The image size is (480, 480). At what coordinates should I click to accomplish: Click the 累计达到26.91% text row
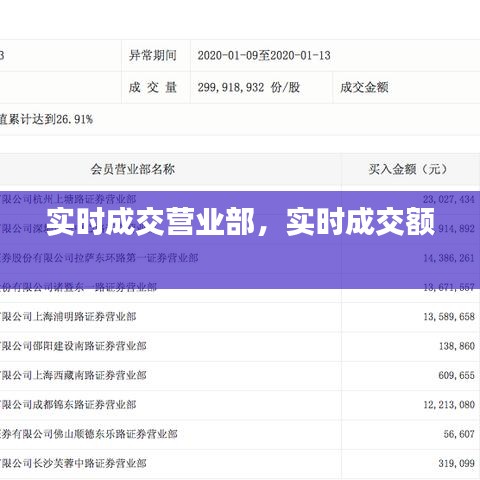click(x=240, y=119)
